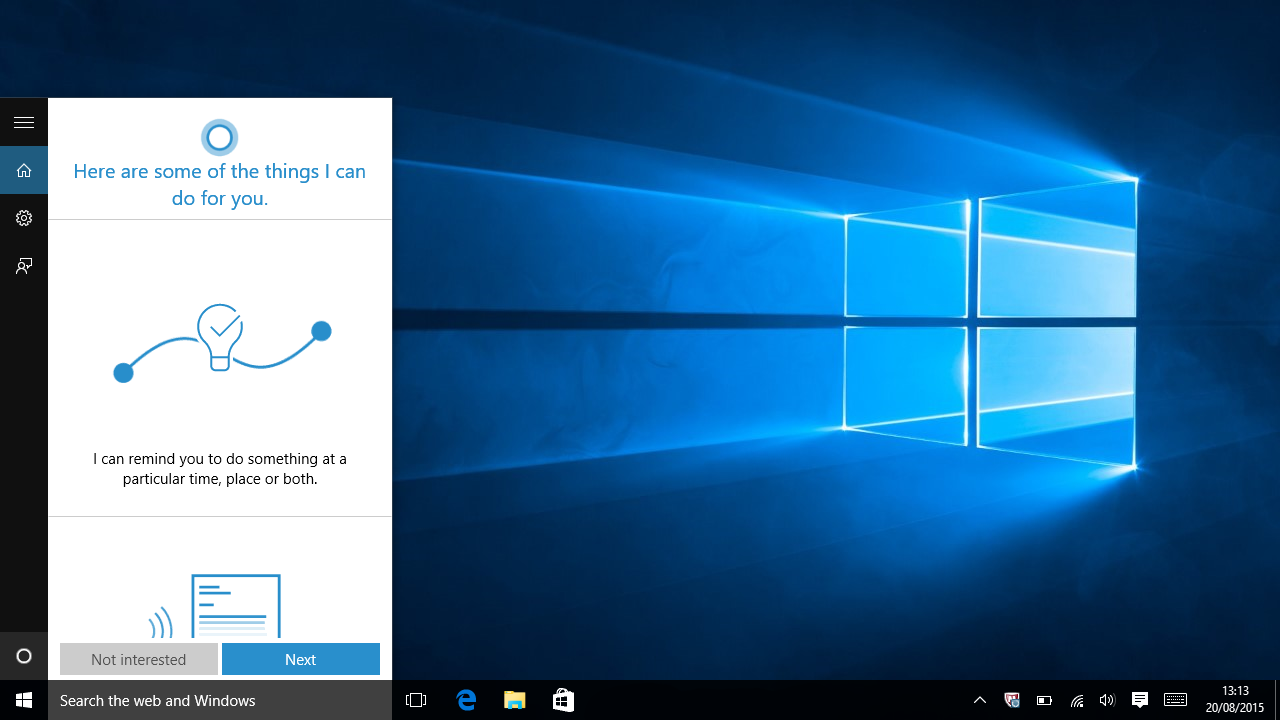Expand the Cortana hamburger menu
The image size is (1280, 720).
pos(24,122)
